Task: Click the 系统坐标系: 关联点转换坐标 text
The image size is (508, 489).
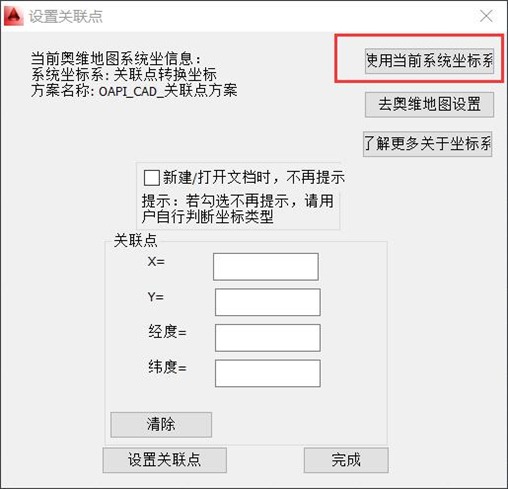Action: click(x=124, y=75)
